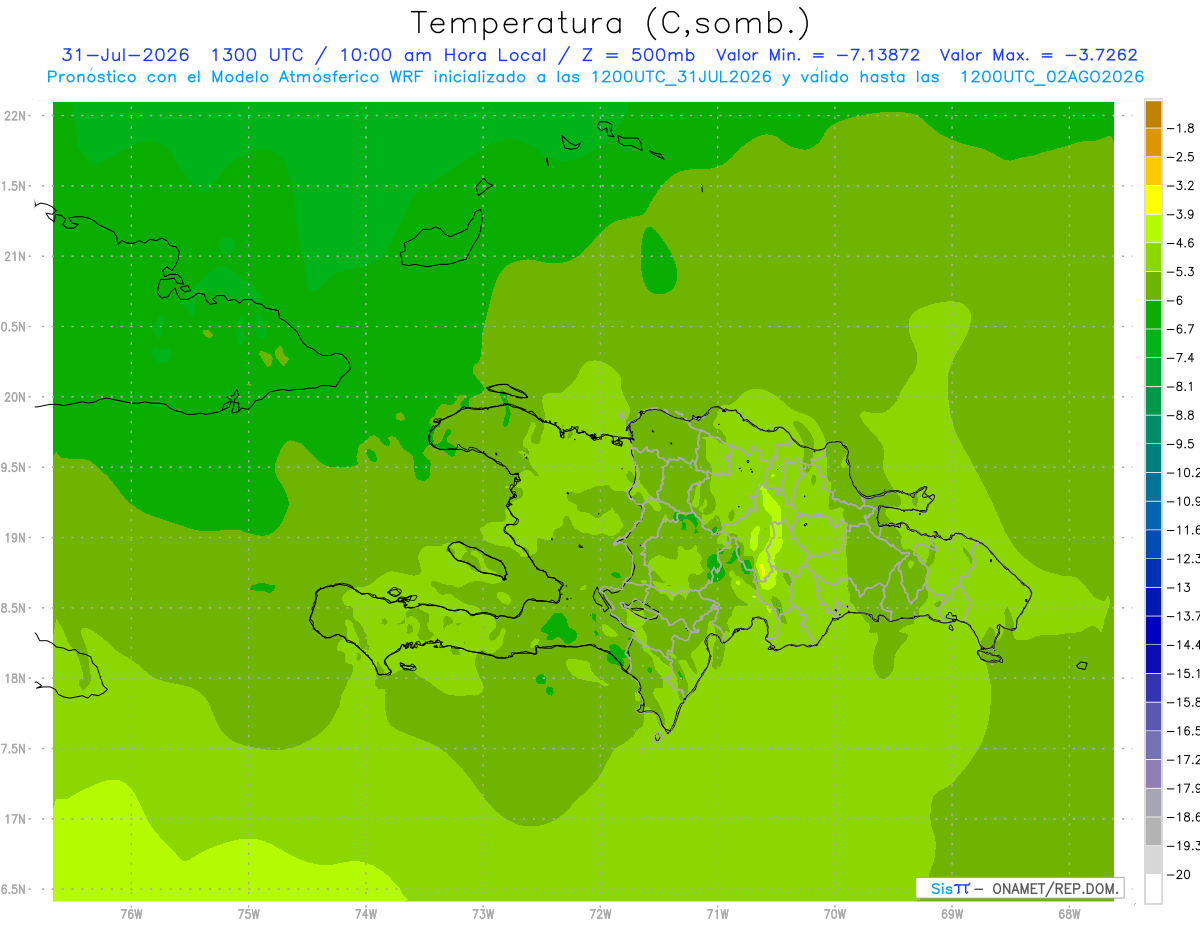Screen dimensions: 1200x927
Task: Click the '76W' longitude label
Action: (131, 914)
